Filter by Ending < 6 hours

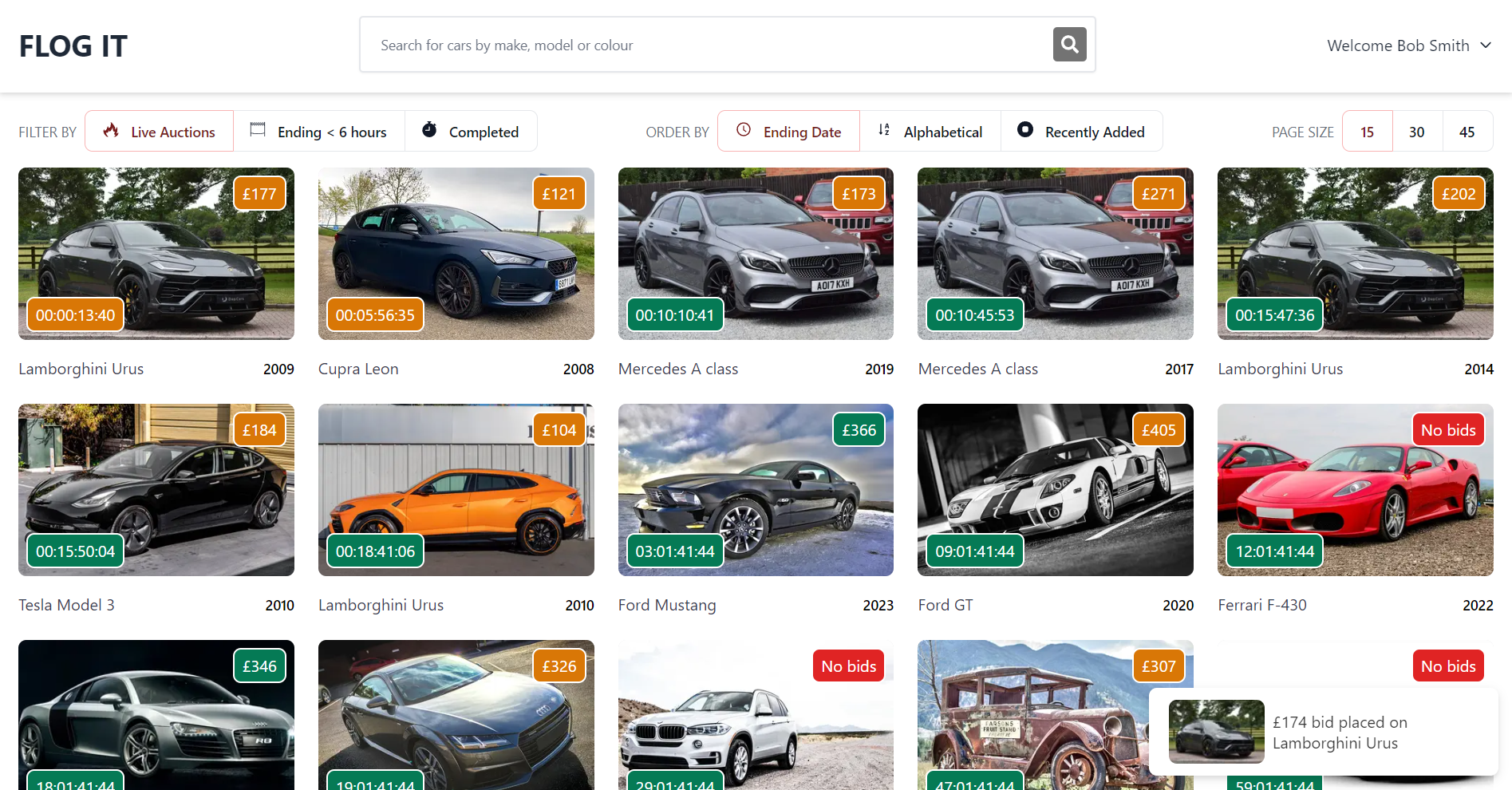click(x=319, y=131)
